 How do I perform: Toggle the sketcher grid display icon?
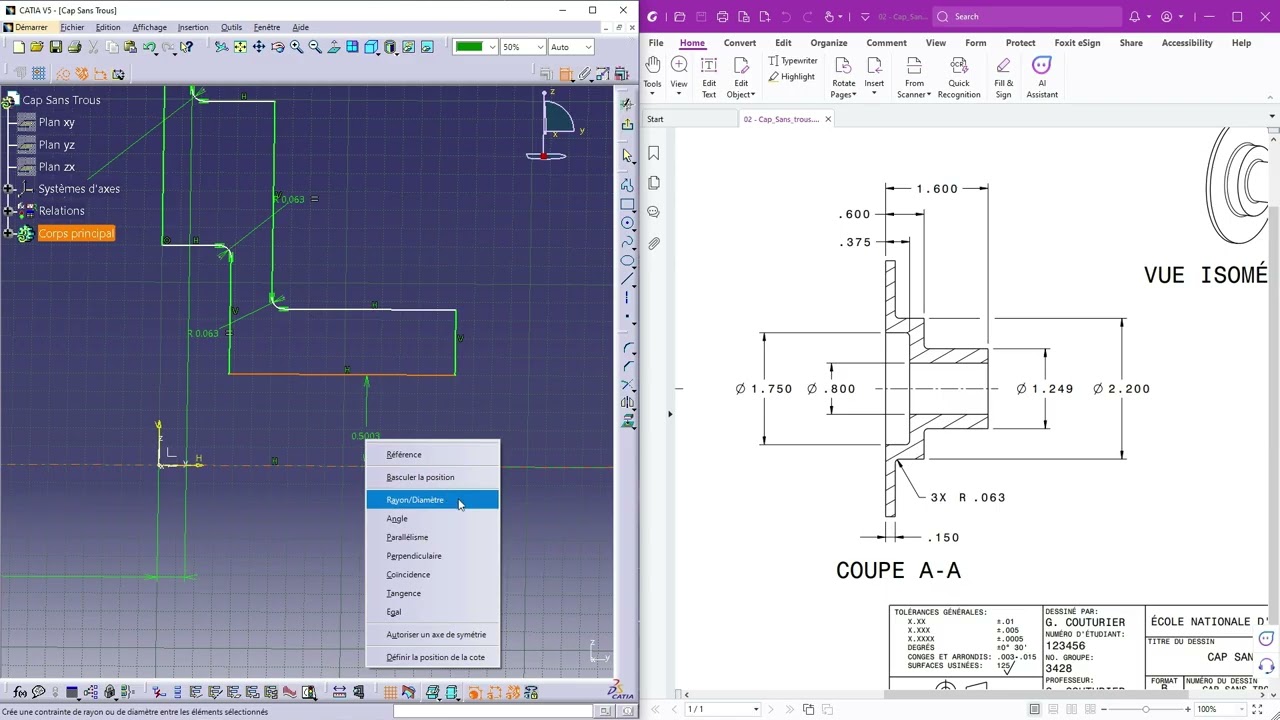38,73
